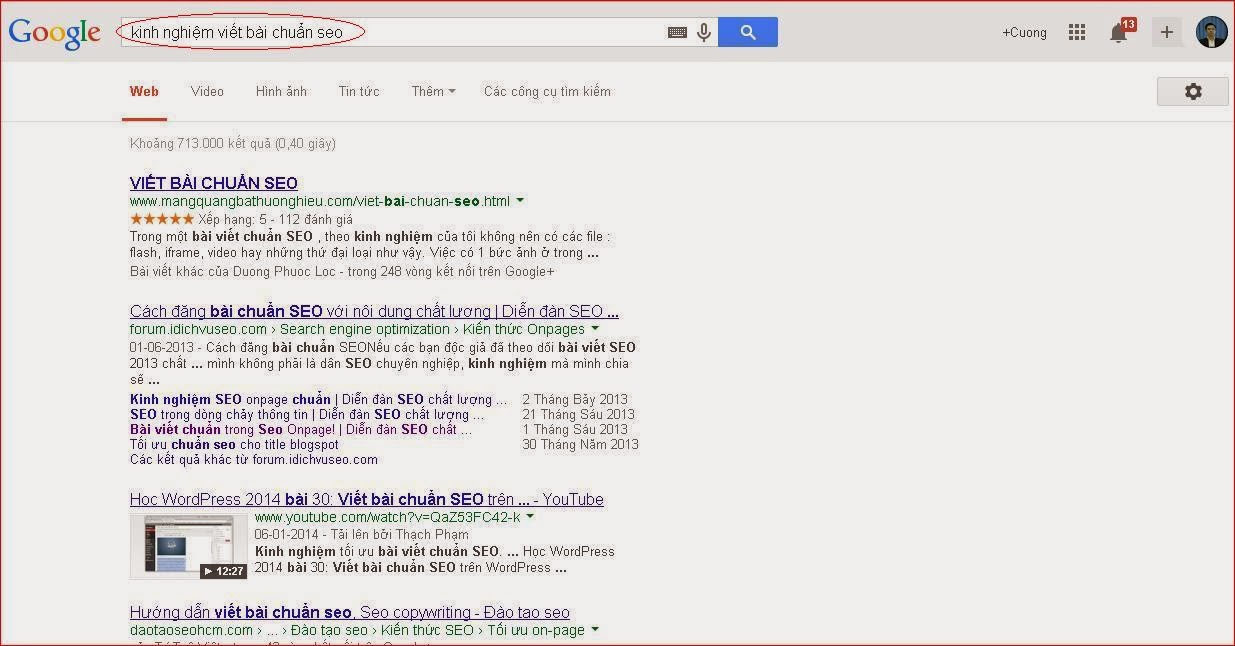Open the account profile picture

[1211, 32]
